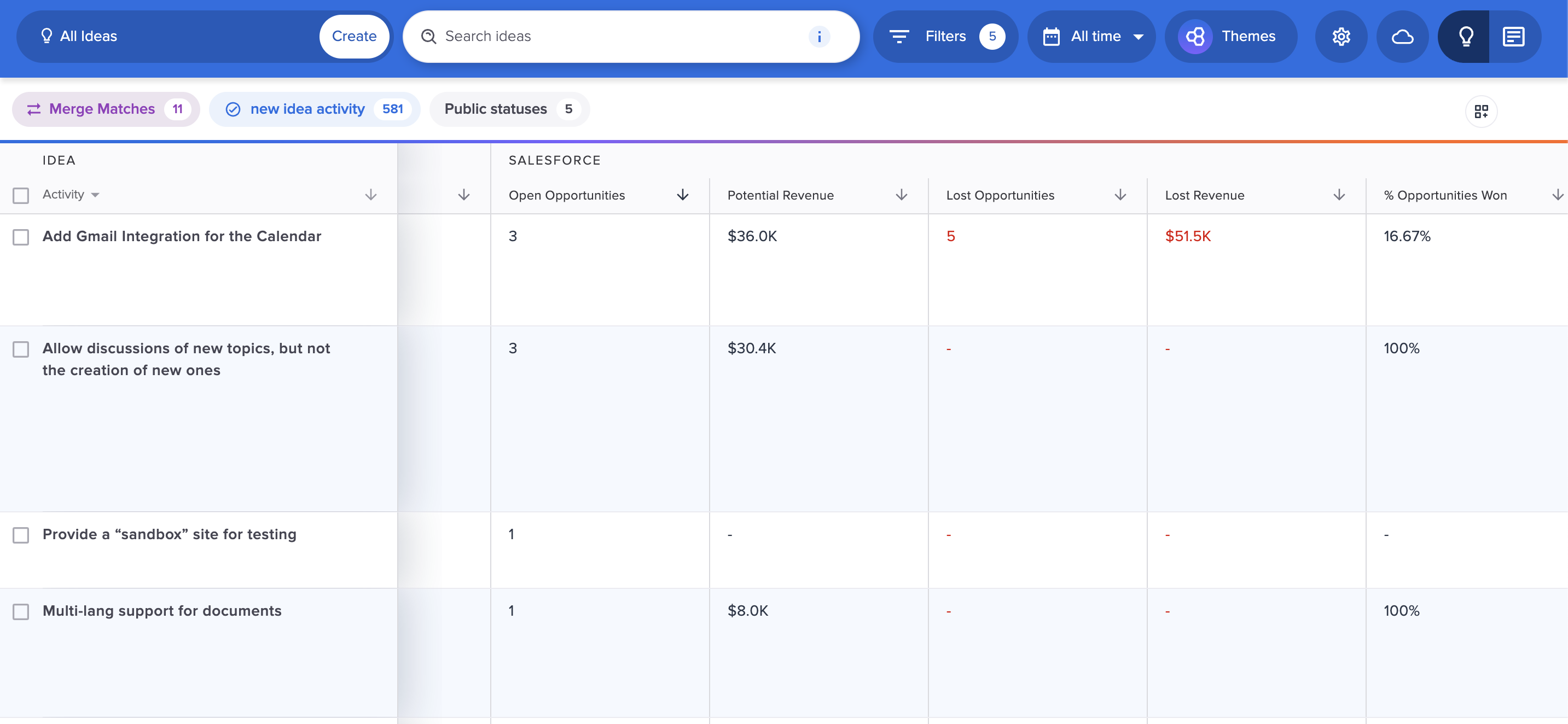Open the Filters panel
The image size is (1568, 724).
[x=945, y=37]
